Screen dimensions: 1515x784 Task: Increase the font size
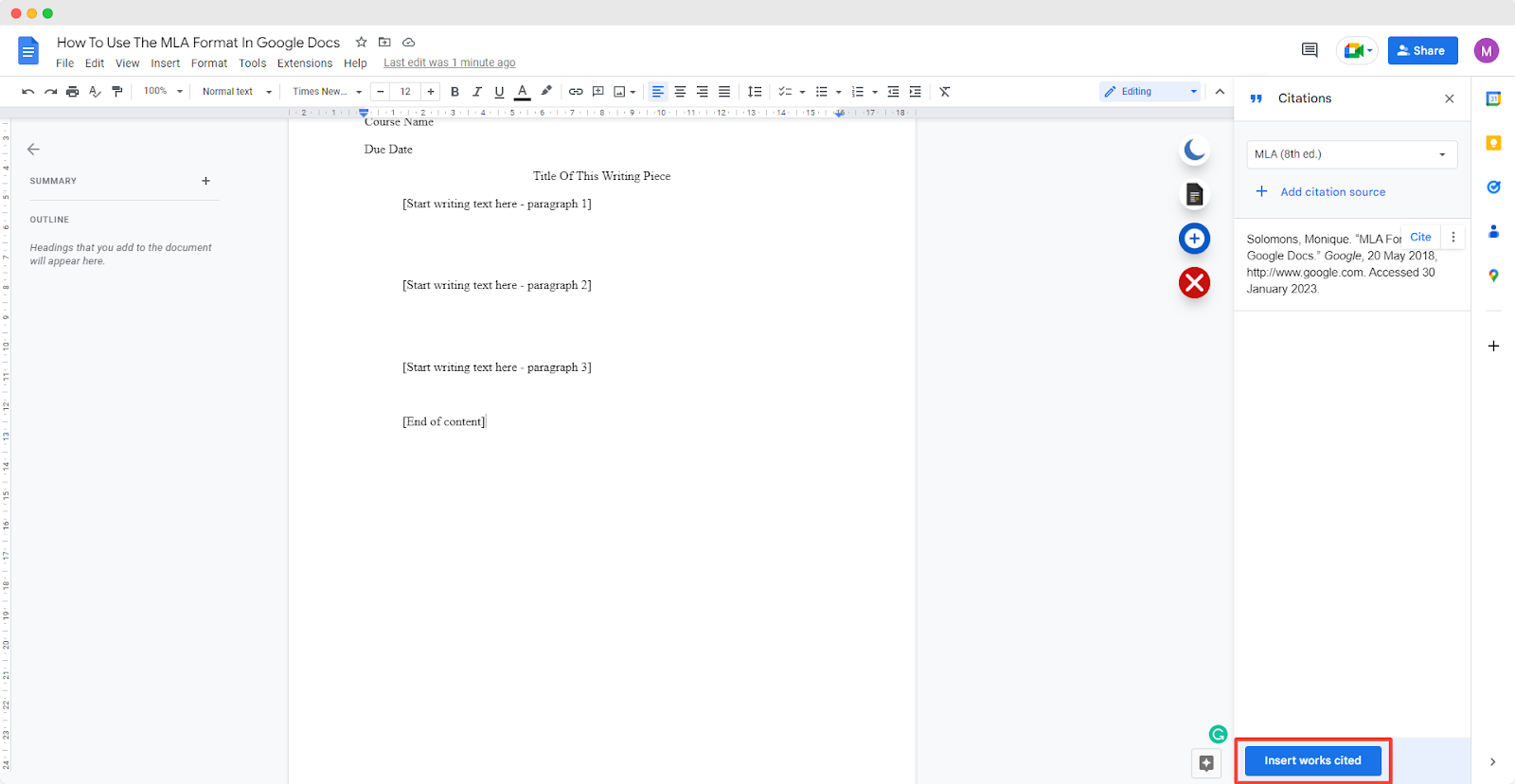(431, 92)
